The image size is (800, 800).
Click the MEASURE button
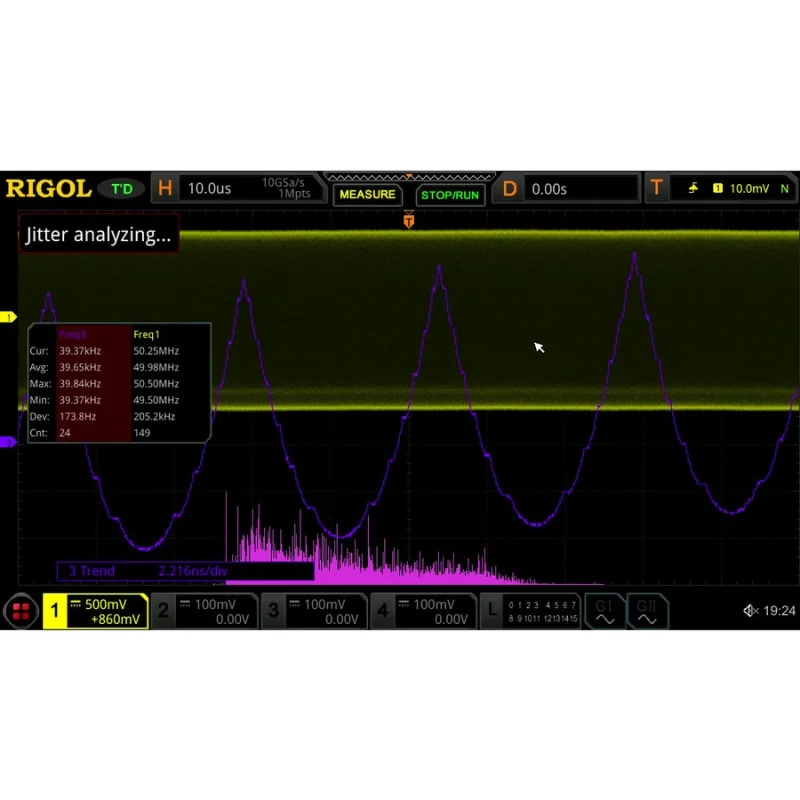point(367,194)
